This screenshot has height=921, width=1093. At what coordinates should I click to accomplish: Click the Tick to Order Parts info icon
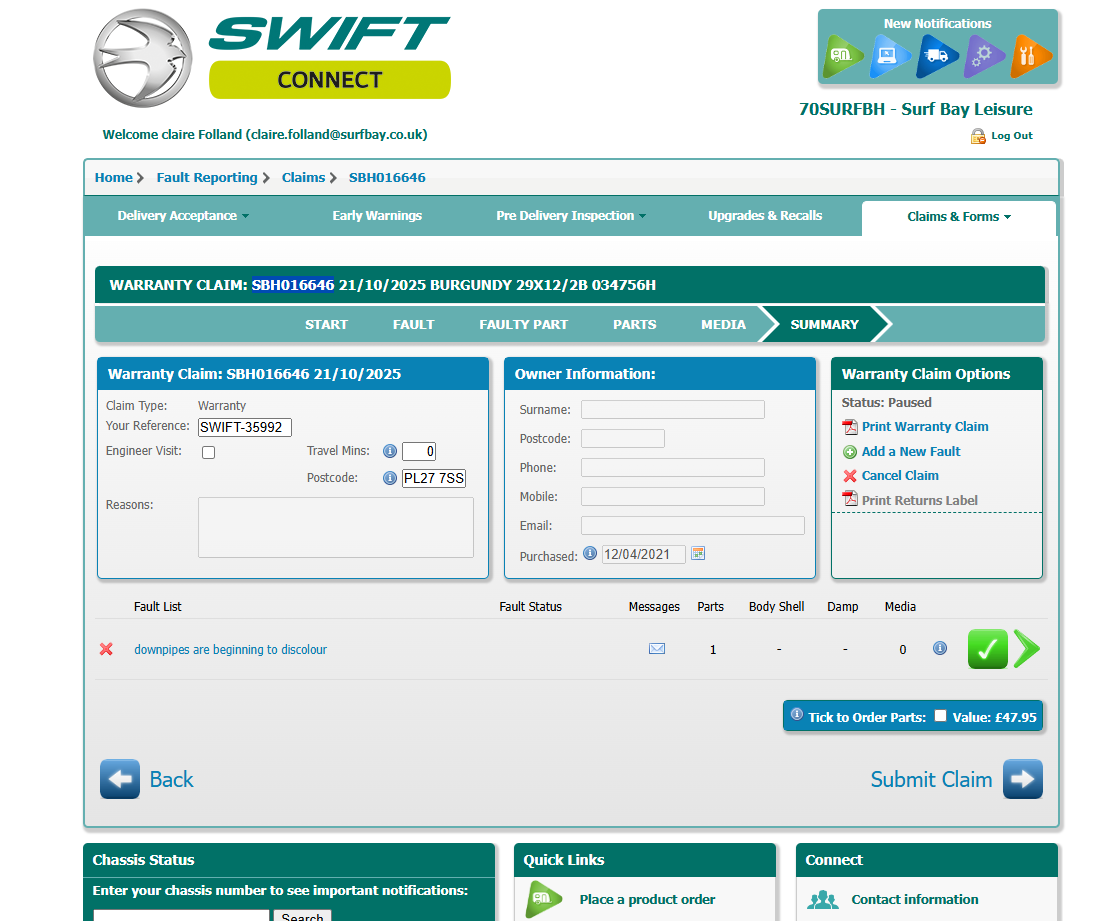tap(797, 715)
